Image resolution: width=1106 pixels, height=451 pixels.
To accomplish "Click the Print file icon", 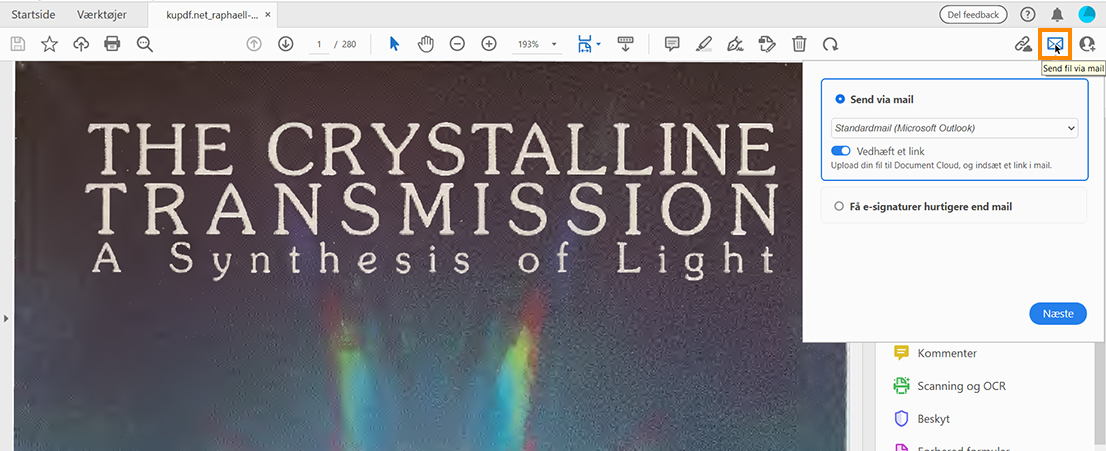I will 112,44.
